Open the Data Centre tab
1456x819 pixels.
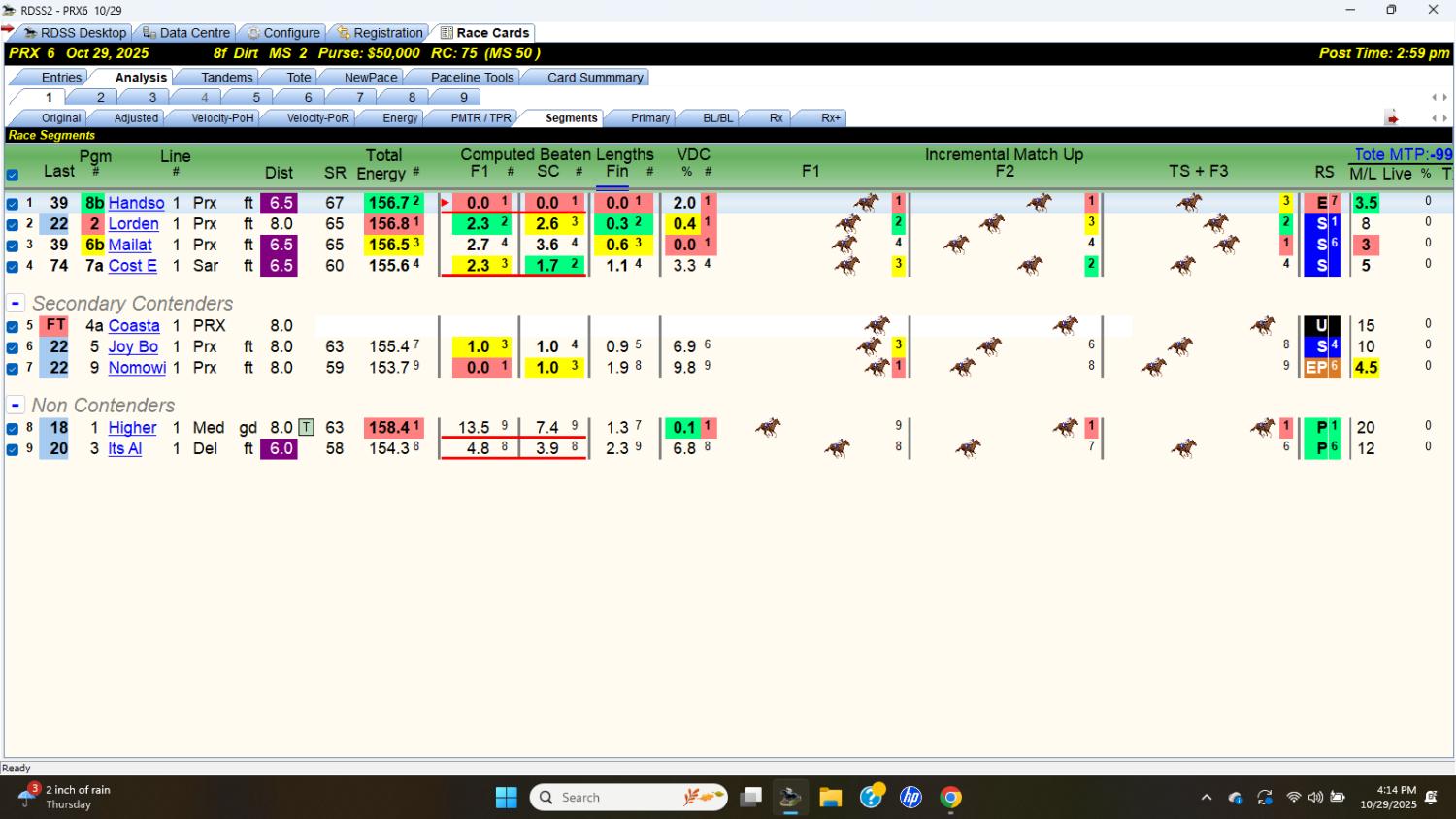[186, 32]
